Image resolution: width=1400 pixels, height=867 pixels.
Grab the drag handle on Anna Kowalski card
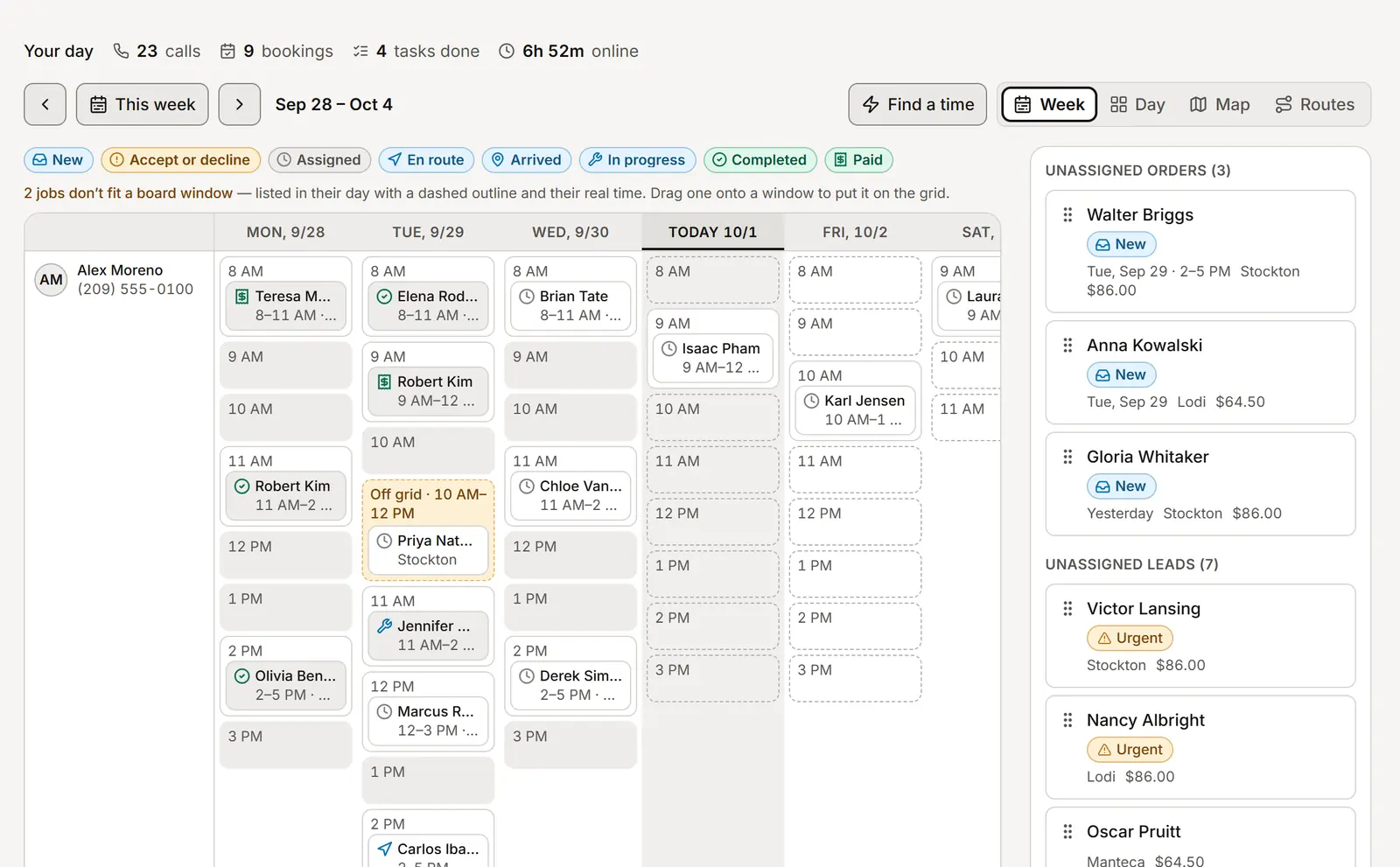(1067, 345)
